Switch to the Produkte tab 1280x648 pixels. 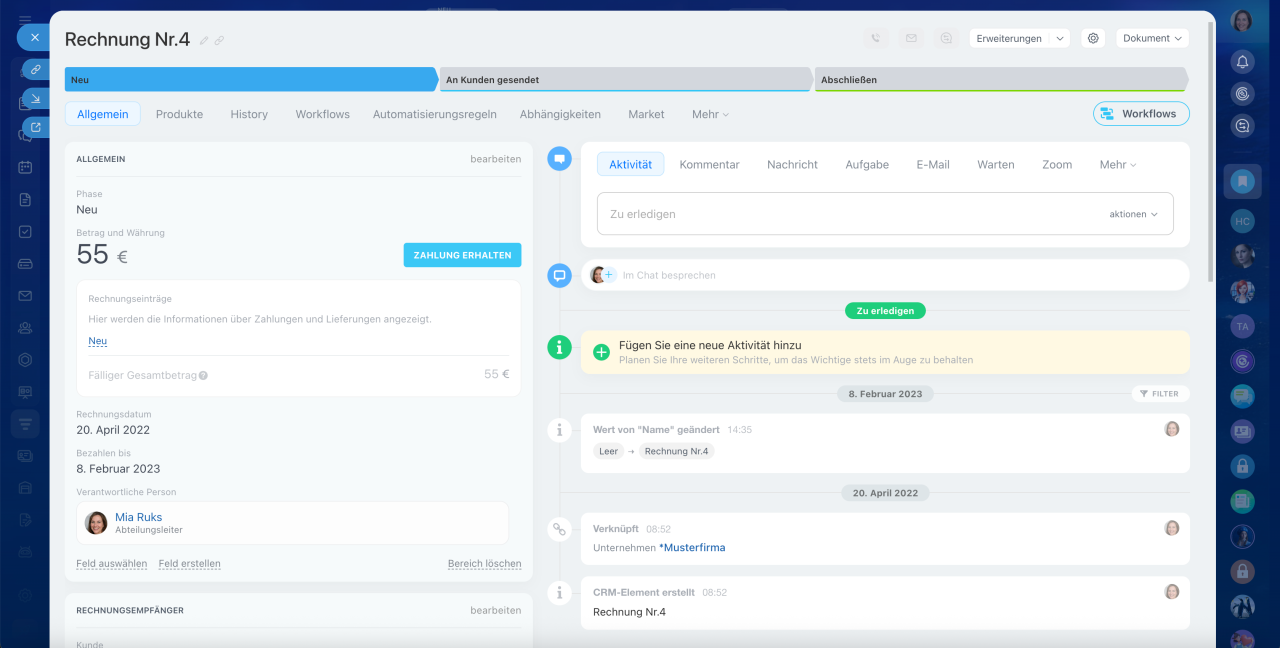(179, 114)
